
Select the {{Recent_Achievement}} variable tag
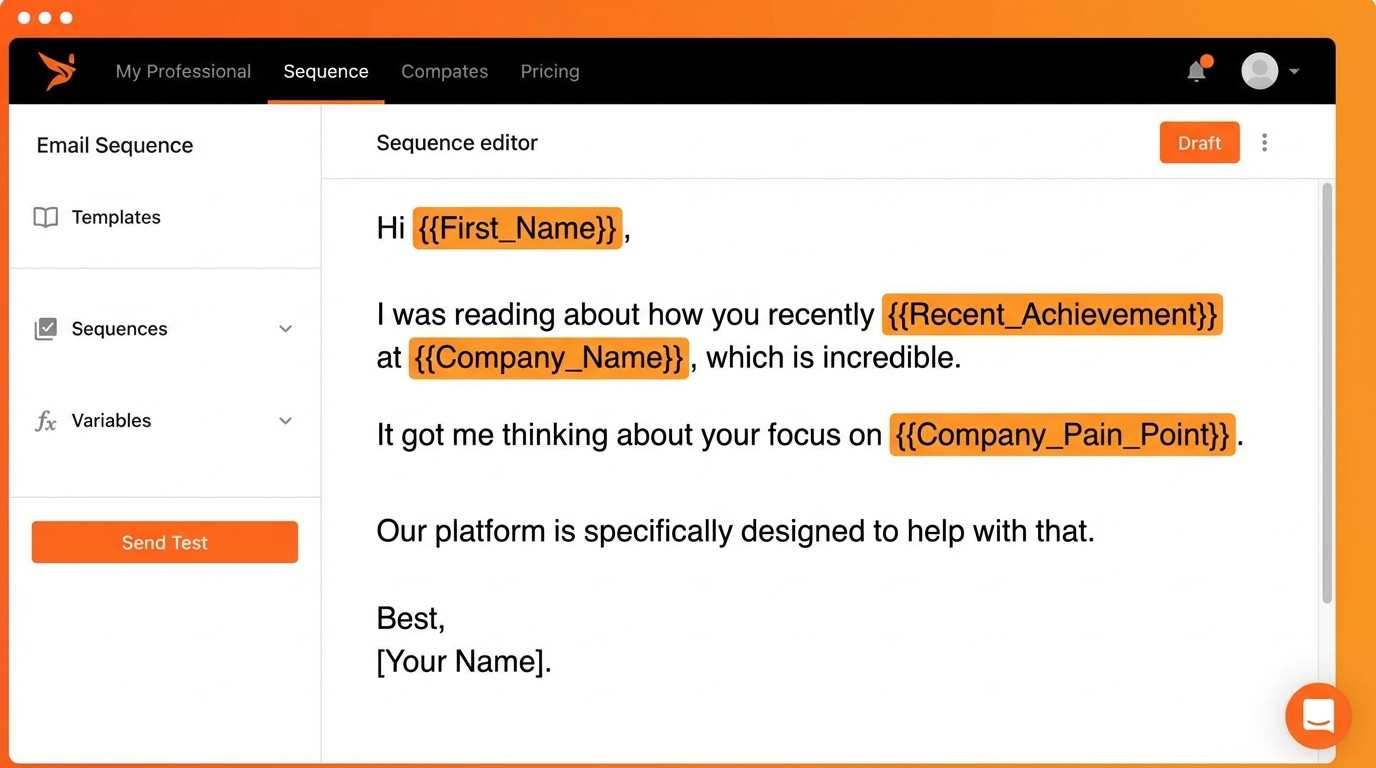click(1052, 314)
